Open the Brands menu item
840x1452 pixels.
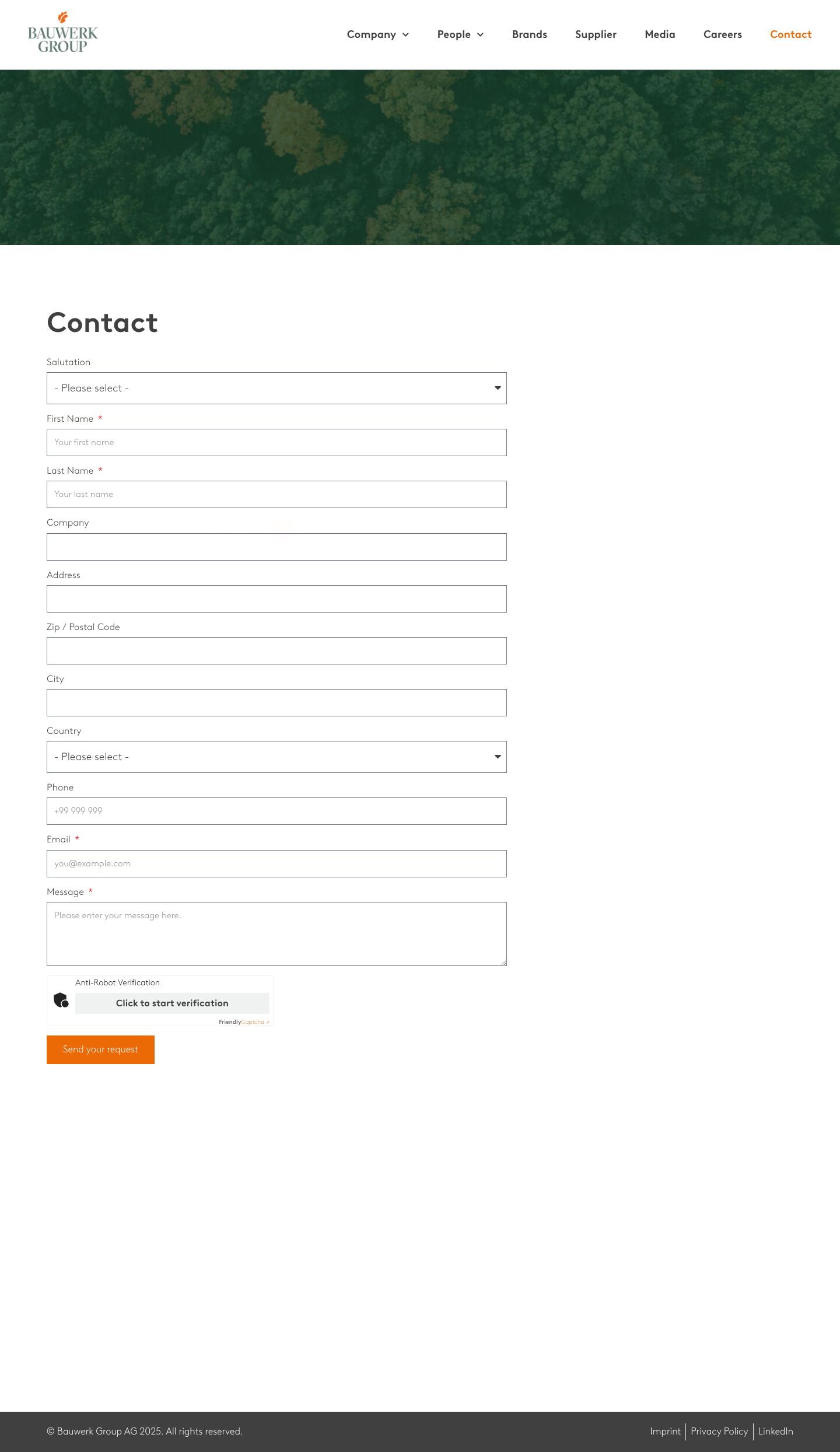pyautogui.click(x=530, y=34)
